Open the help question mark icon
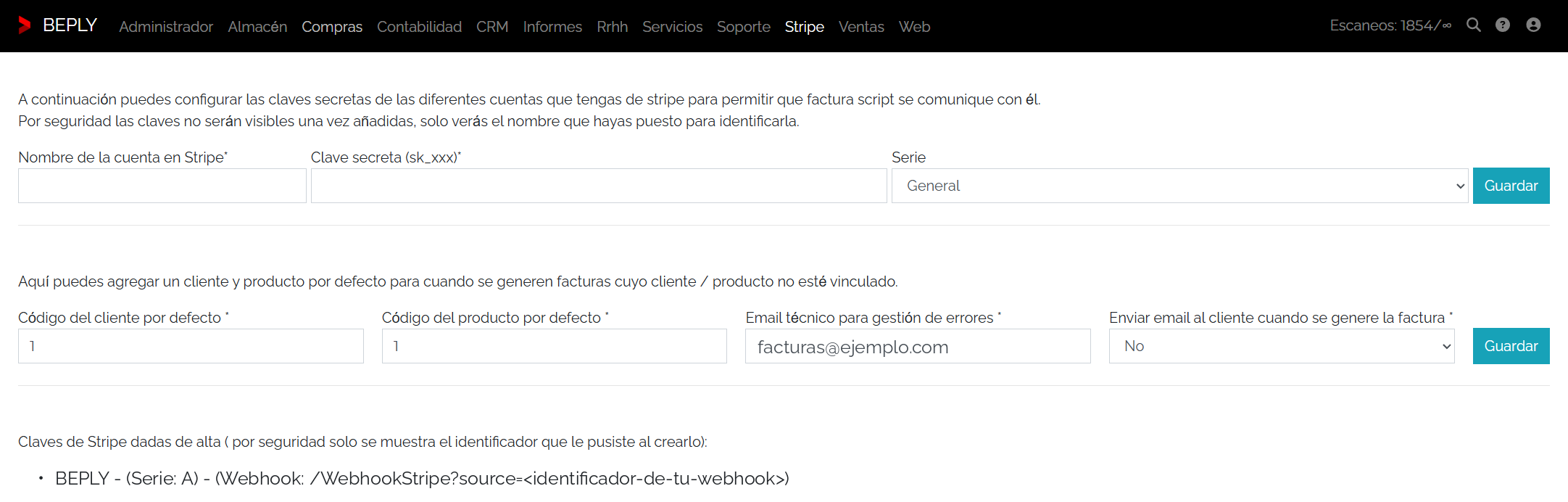 (1503, 25)
